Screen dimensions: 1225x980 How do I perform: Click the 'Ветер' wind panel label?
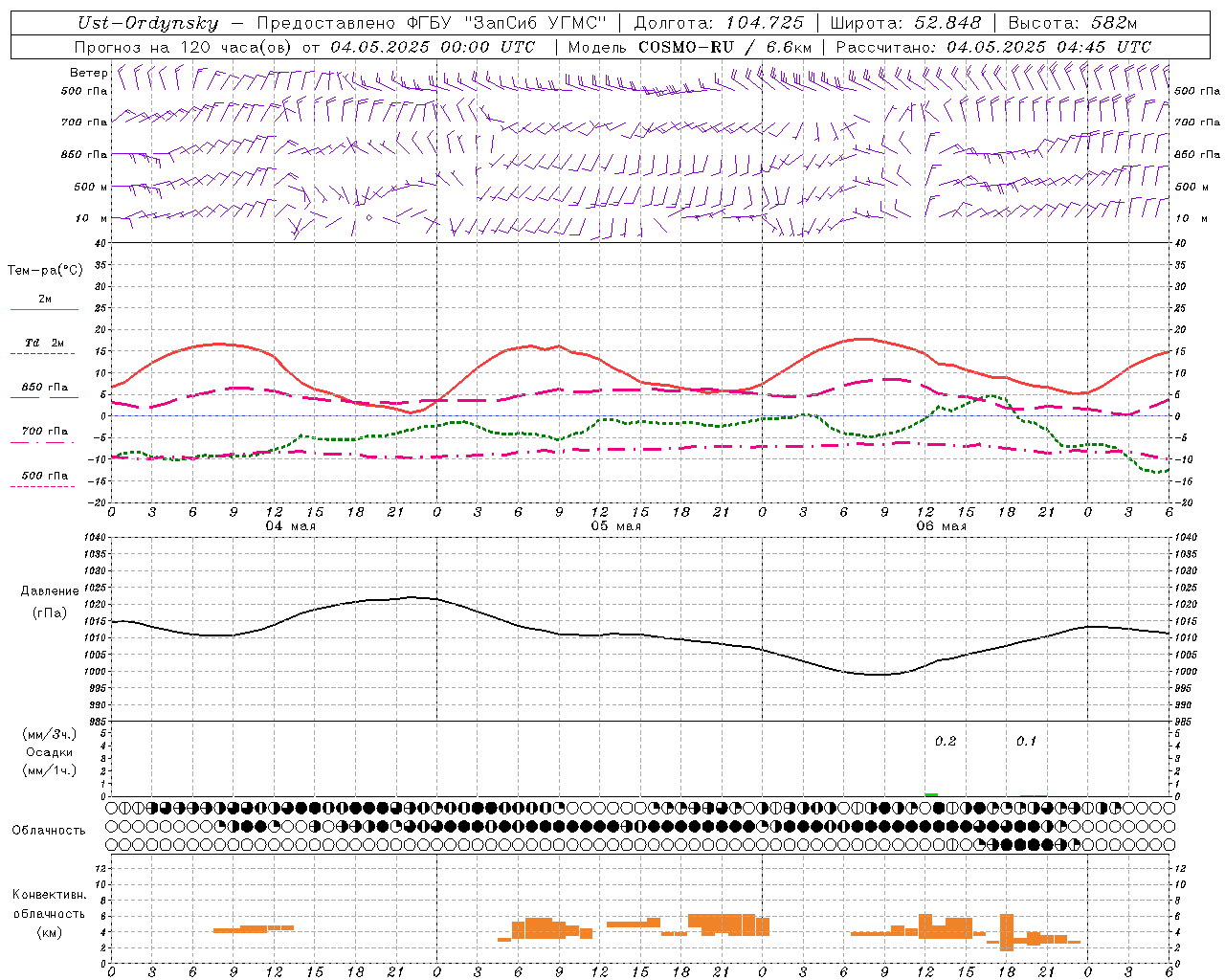pyautogui.click(x=88, y=73)
